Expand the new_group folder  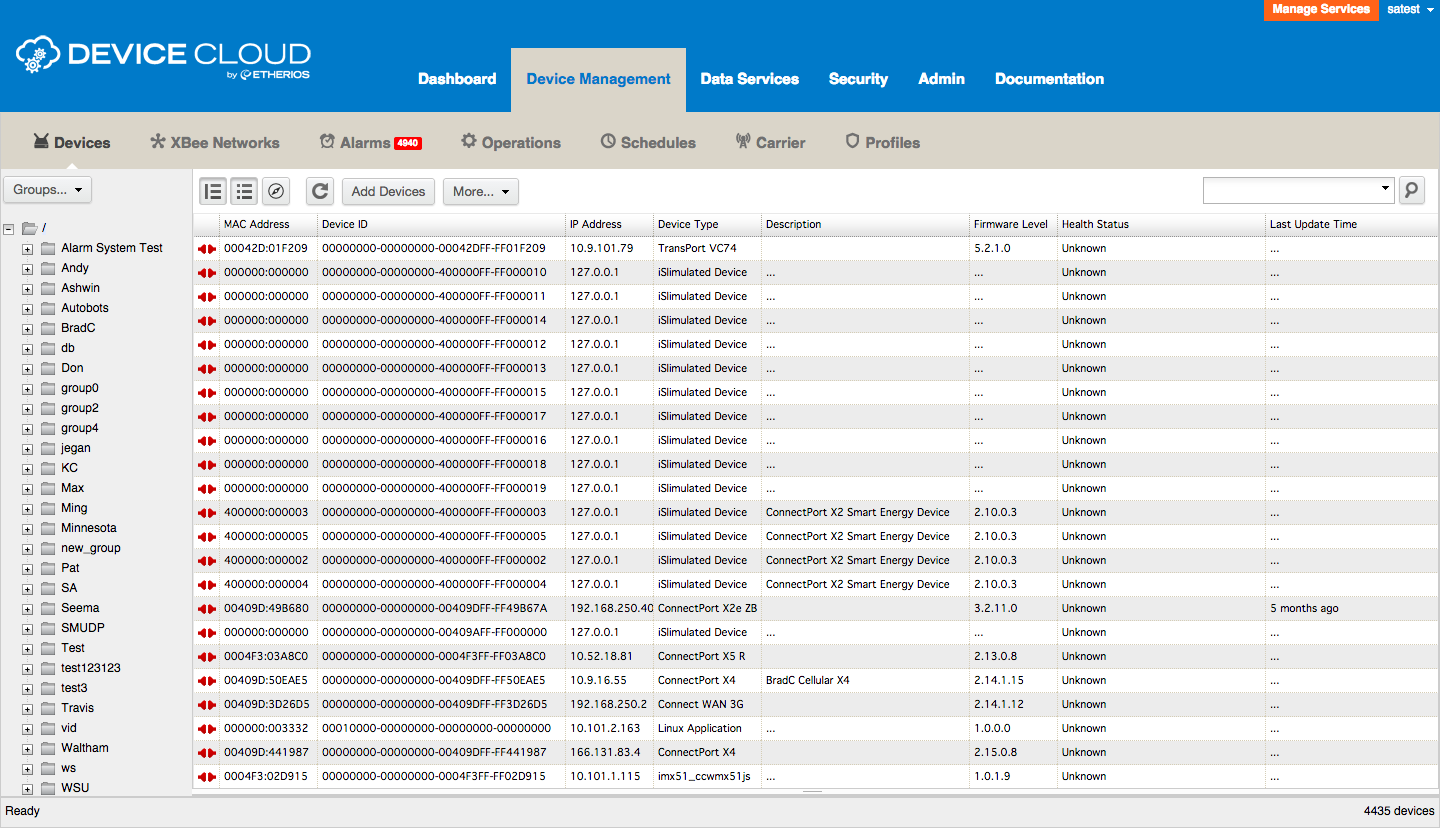27,548
